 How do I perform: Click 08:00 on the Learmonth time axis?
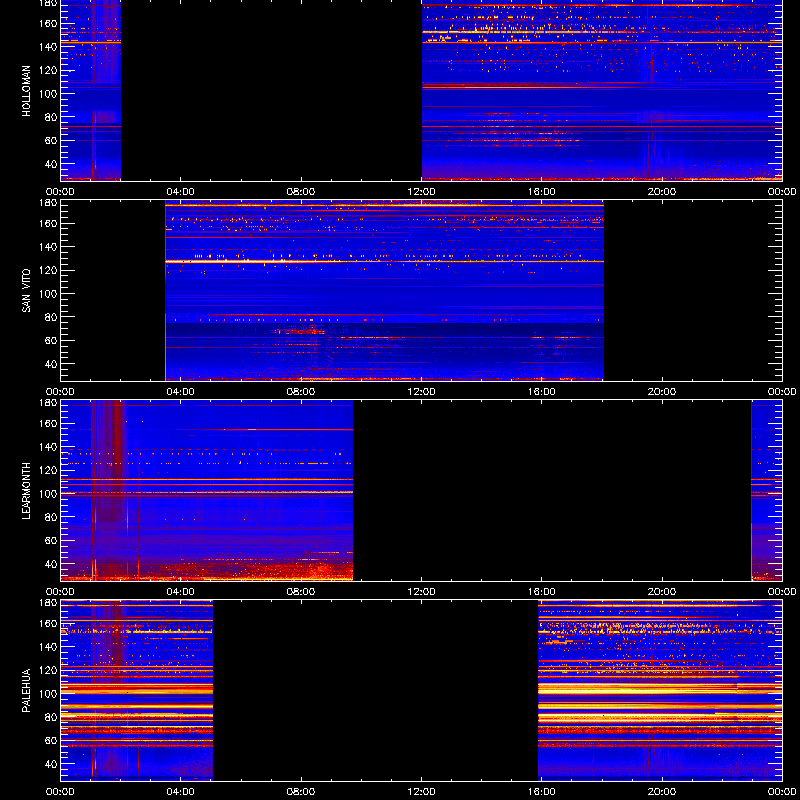coord(301,592)
